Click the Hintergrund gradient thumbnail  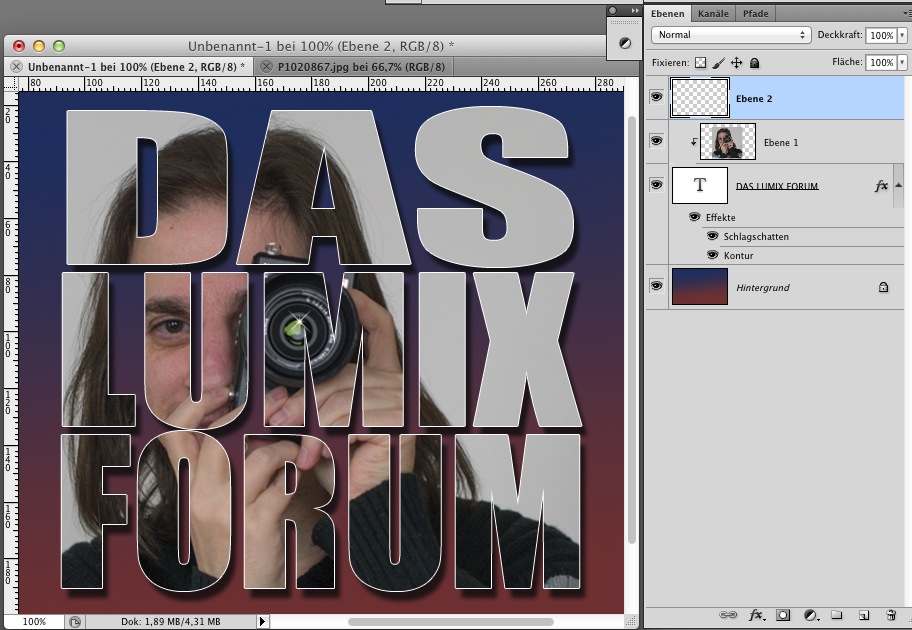click(x=700, y=286)
